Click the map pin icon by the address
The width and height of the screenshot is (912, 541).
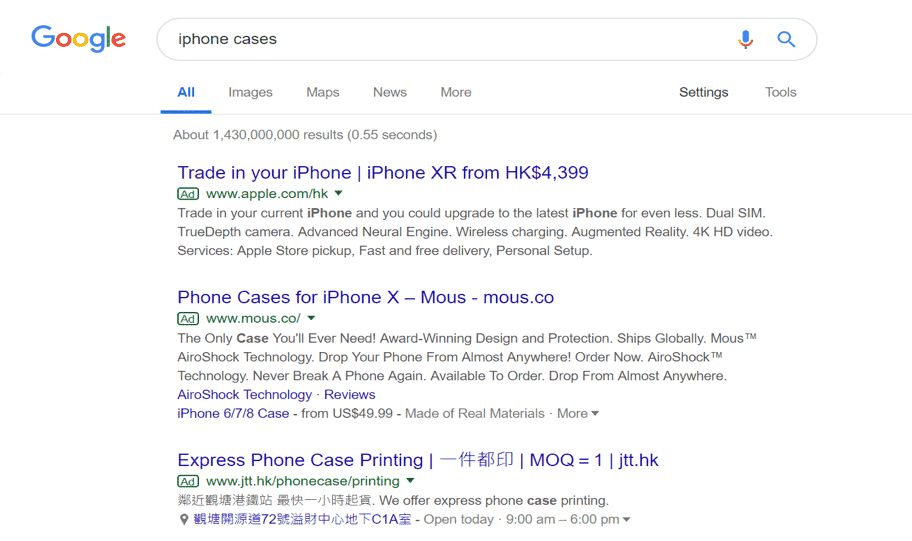184,519
